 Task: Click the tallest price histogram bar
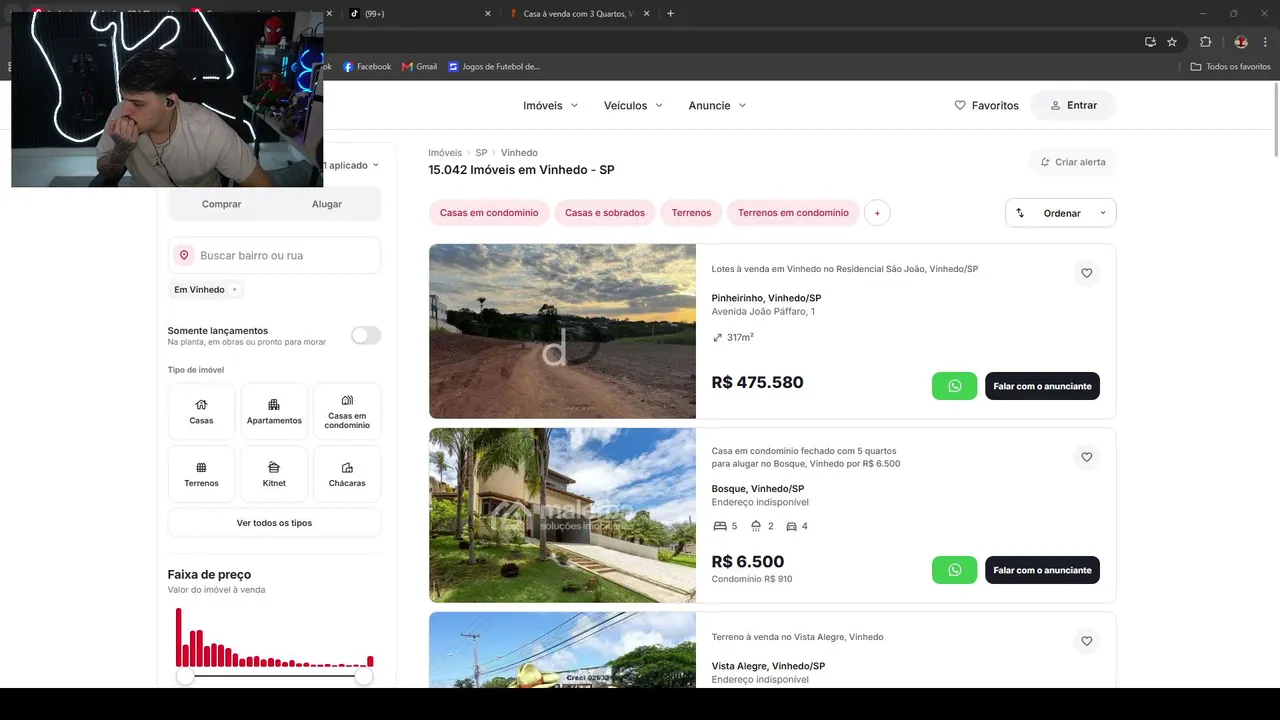(179, 638)
